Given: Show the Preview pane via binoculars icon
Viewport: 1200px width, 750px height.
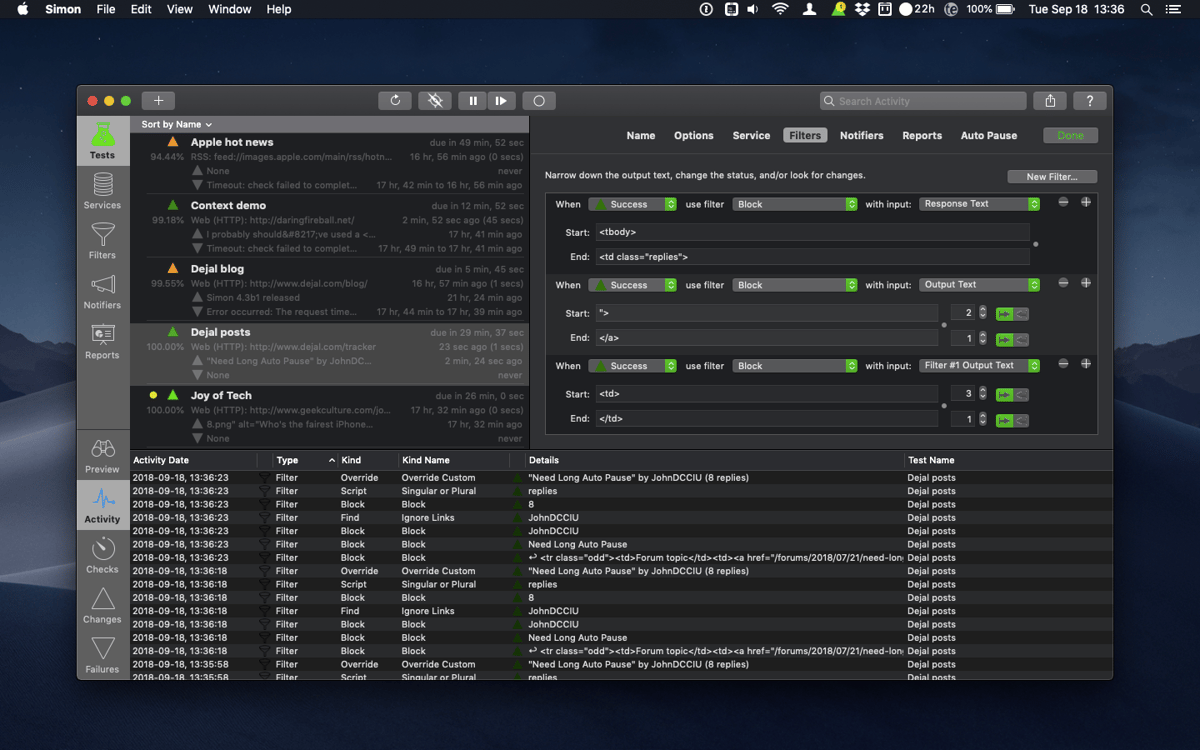Looking at the screenshot, I should (x=102, y=455).
